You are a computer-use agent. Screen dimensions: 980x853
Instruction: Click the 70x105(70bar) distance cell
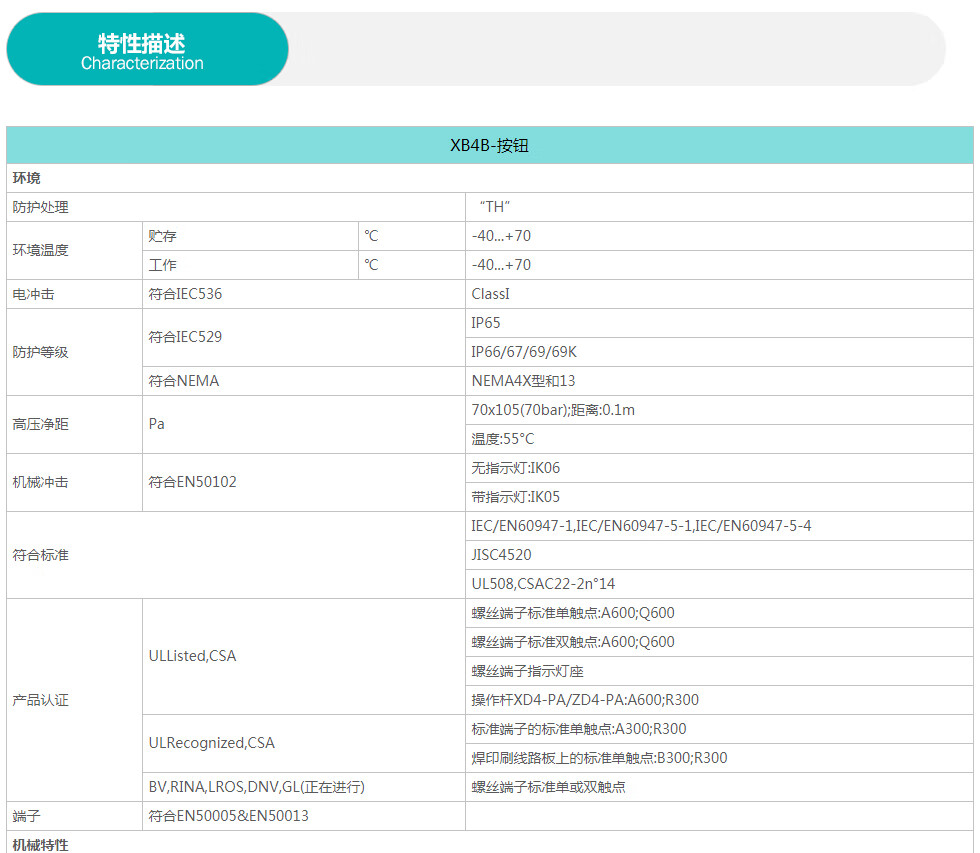click(553, 410)
